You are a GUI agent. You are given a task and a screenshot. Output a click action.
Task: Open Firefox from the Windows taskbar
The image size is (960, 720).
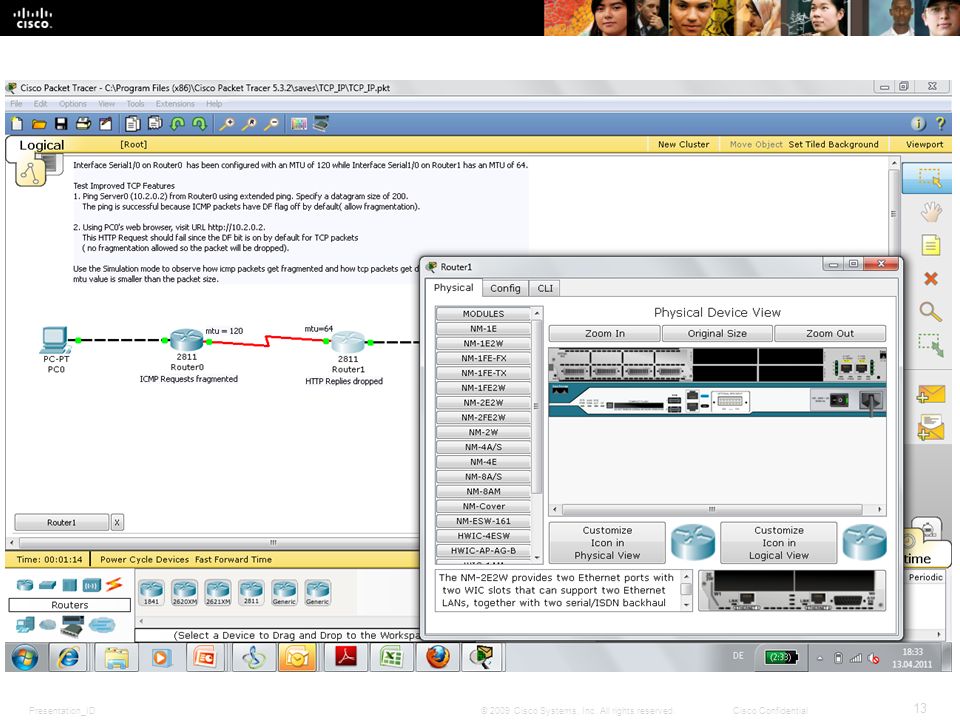coord(437,658)
